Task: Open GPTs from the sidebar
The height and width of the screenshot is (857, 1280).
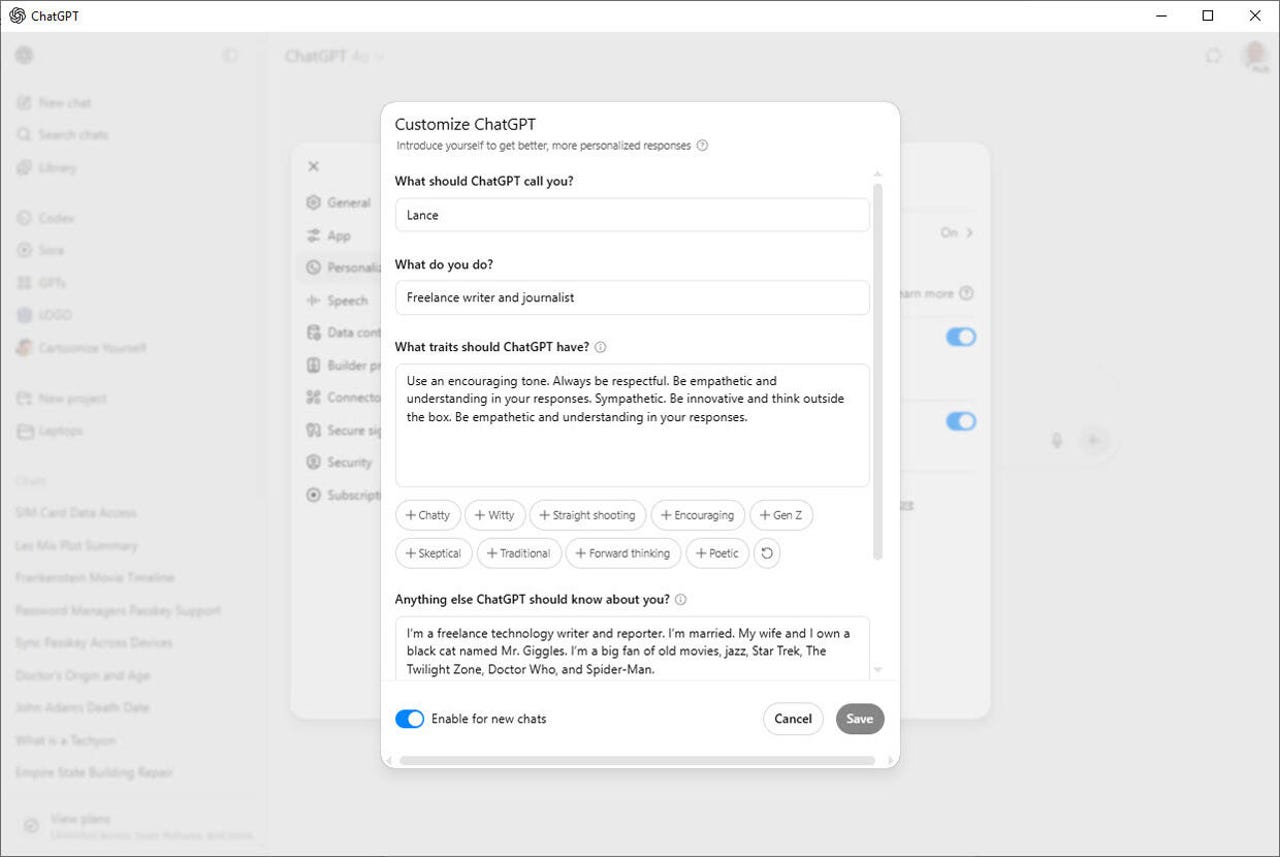Action: point(42,283)
